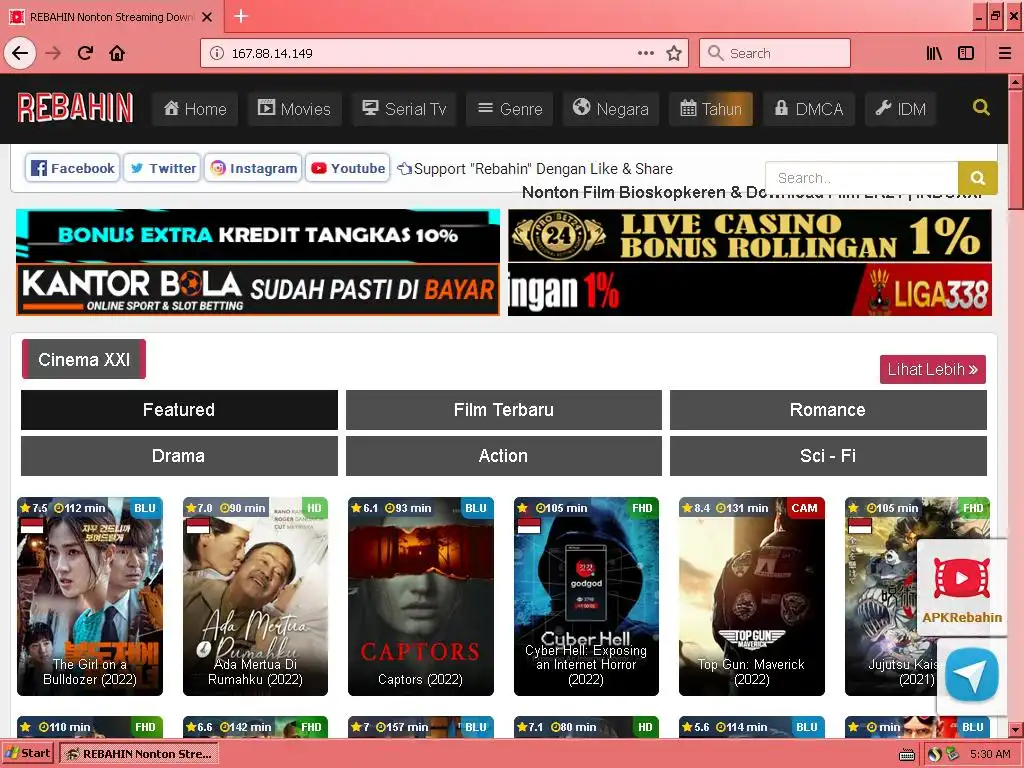Viewport: 1024px width, 768px height.
Task: Click the Twitter share button
Action: [x=162, y=168]
